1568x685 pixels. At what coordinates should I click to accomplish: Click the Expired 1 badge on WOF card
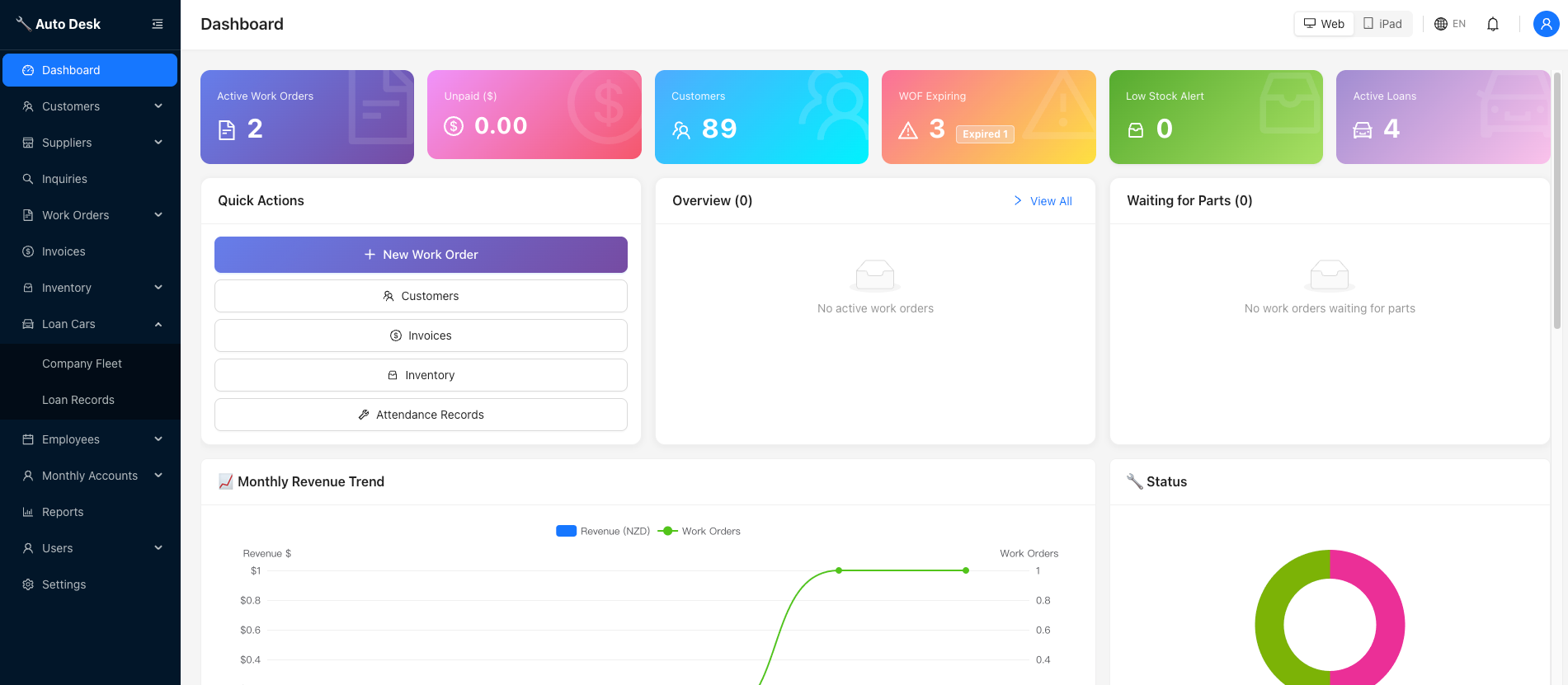click(985, 134)
